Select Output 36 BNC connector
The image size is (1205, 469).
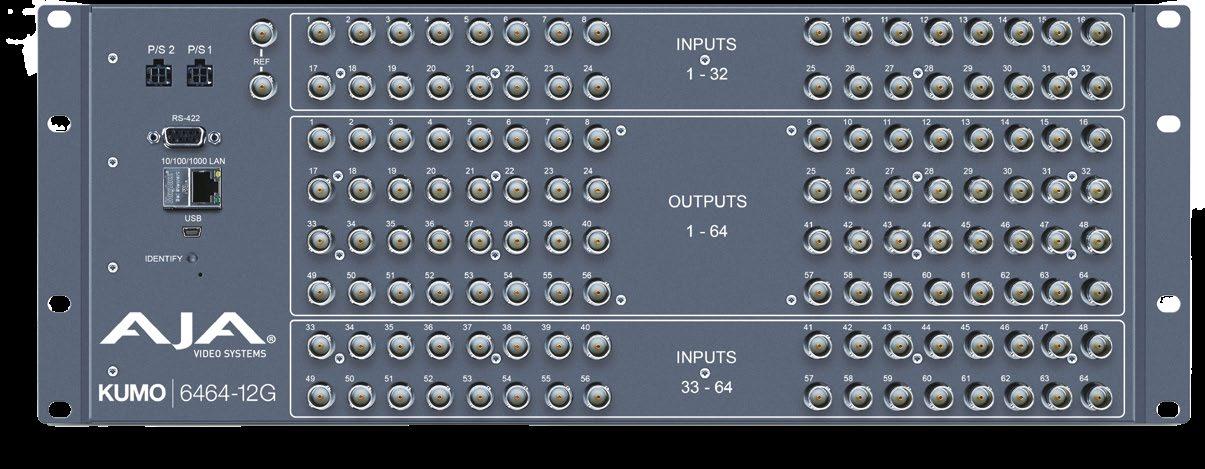click(x=439, y=240)
